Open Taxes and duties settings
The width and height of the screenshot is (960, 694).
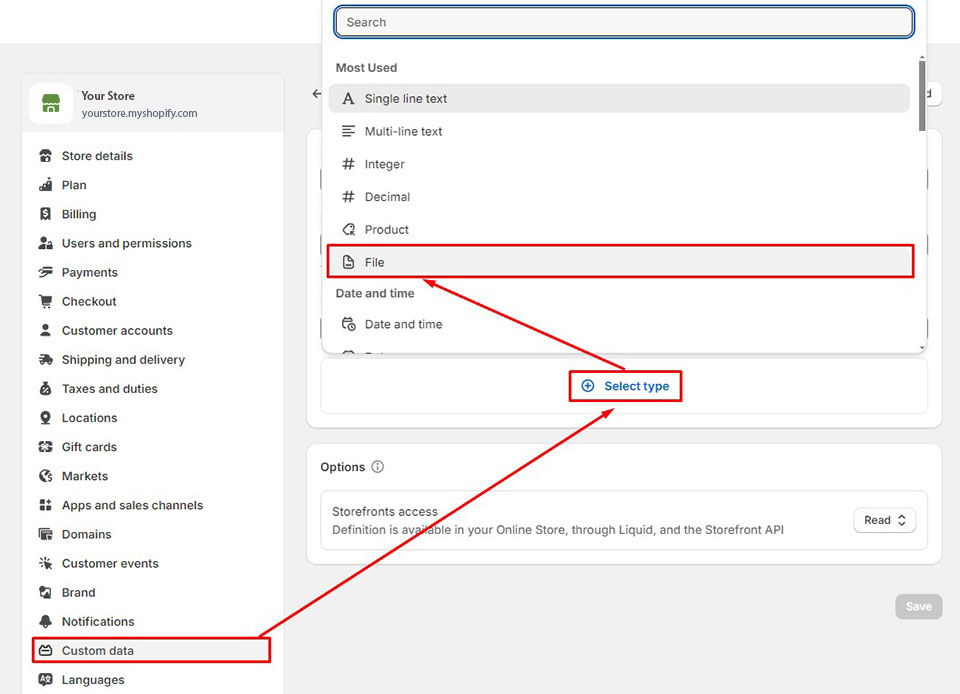point(110,389)
